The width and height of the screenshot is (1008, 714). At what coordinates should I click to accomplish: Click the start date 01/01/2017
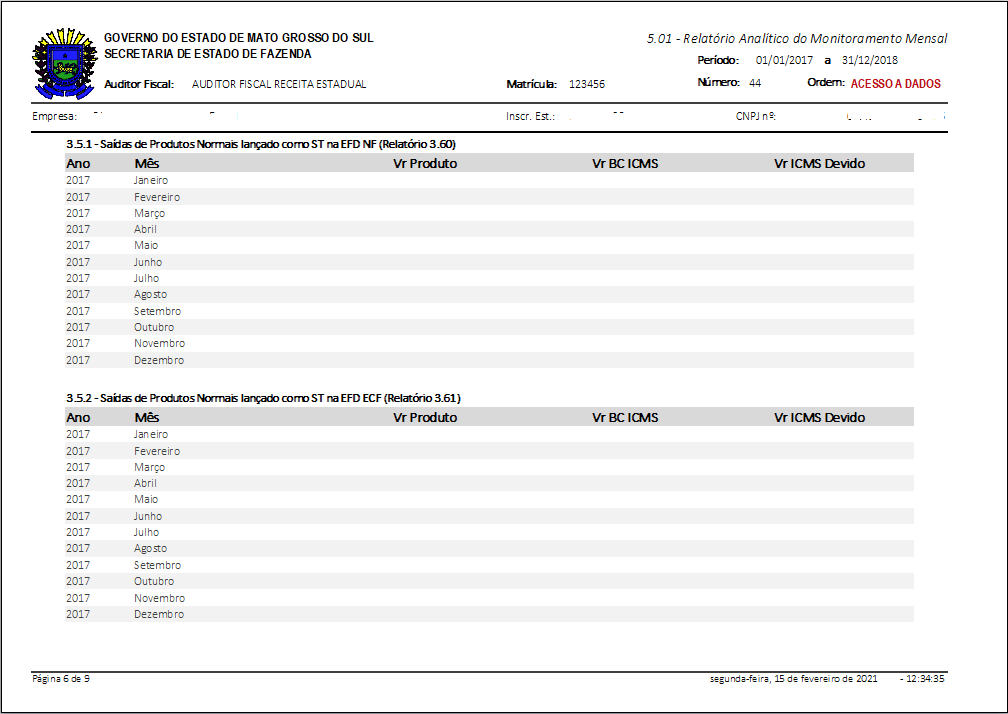pyautogui.click(x=786, y=61)
